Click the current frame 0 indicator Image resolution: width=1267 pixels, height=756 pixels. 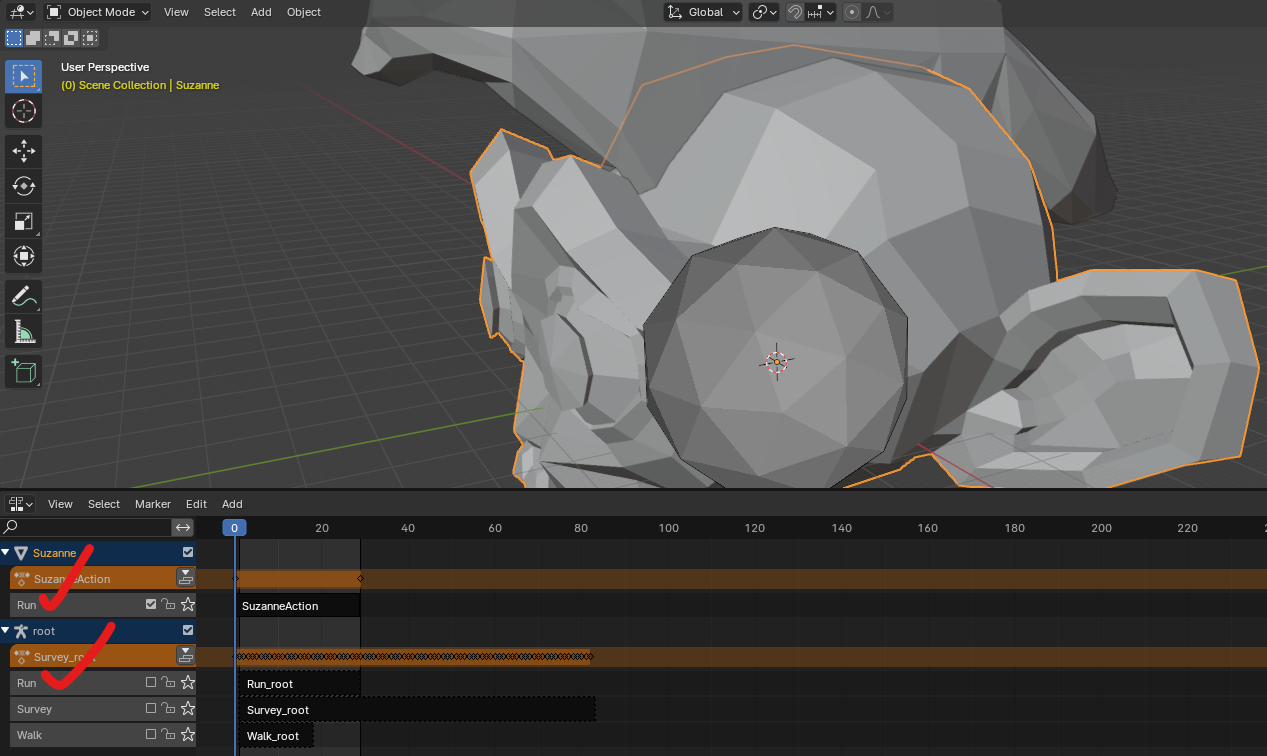(234, 527)
